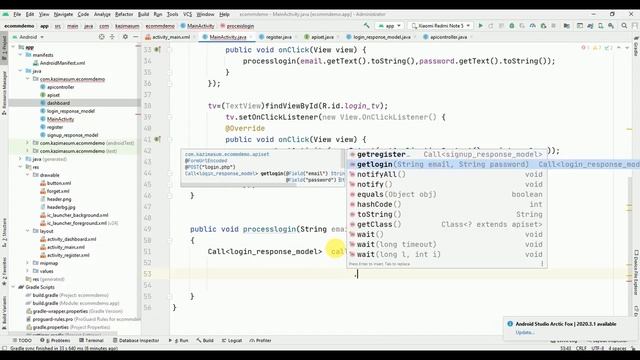Open the TODO tool window
The image size is (640, 360).
(x=22, y=340)
